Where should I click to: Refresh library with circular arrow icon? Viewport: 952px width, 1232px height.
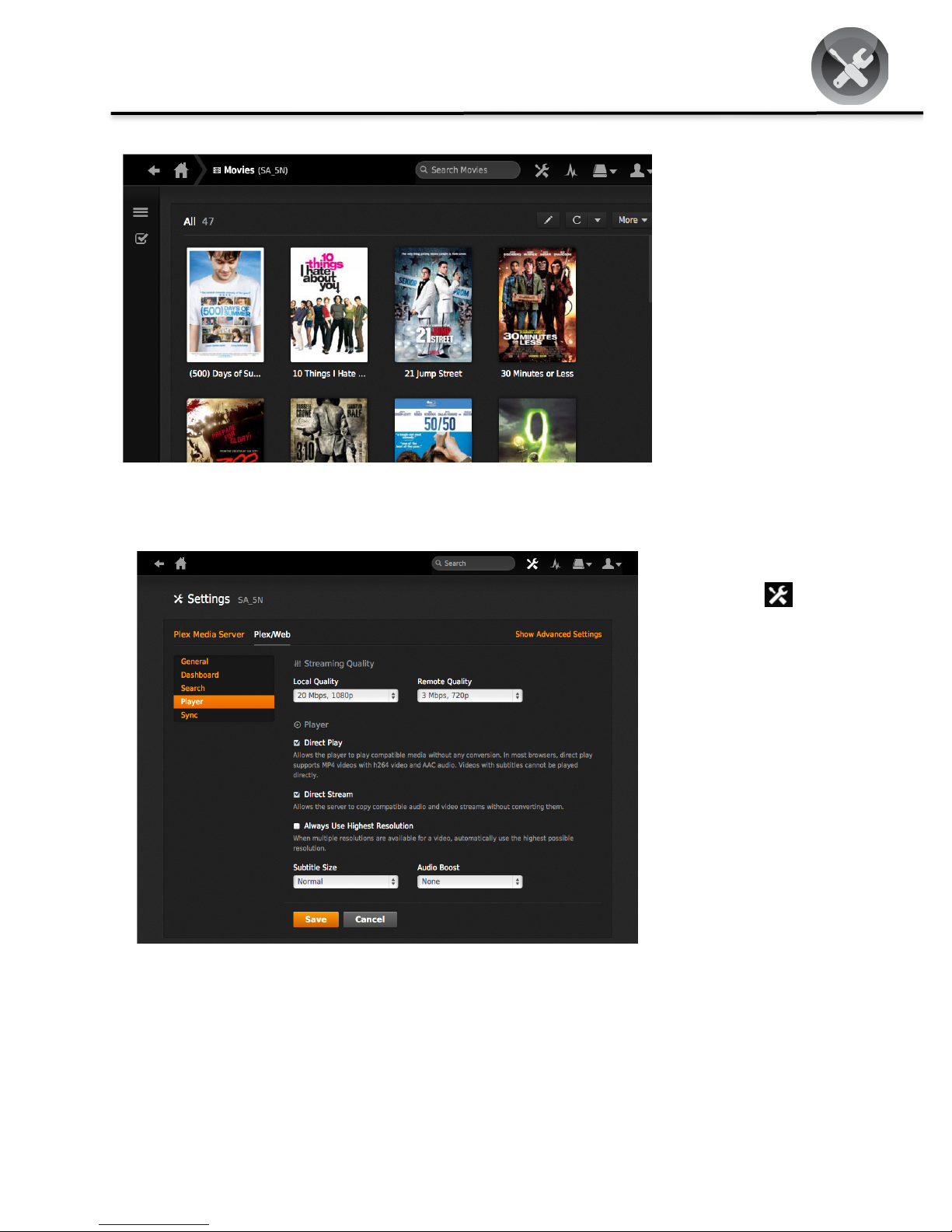pos(577,220)
